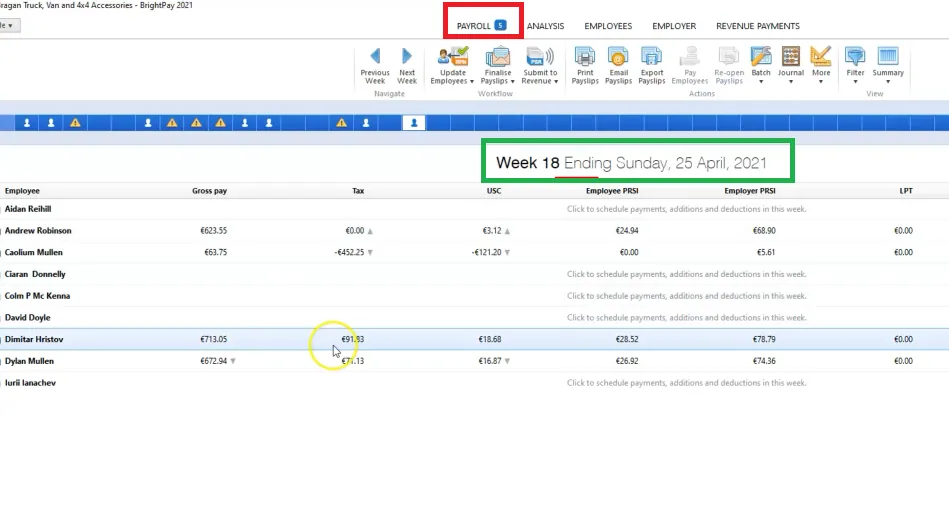
Task: Select employee Dylan Mullen
Action: [29, 361]
